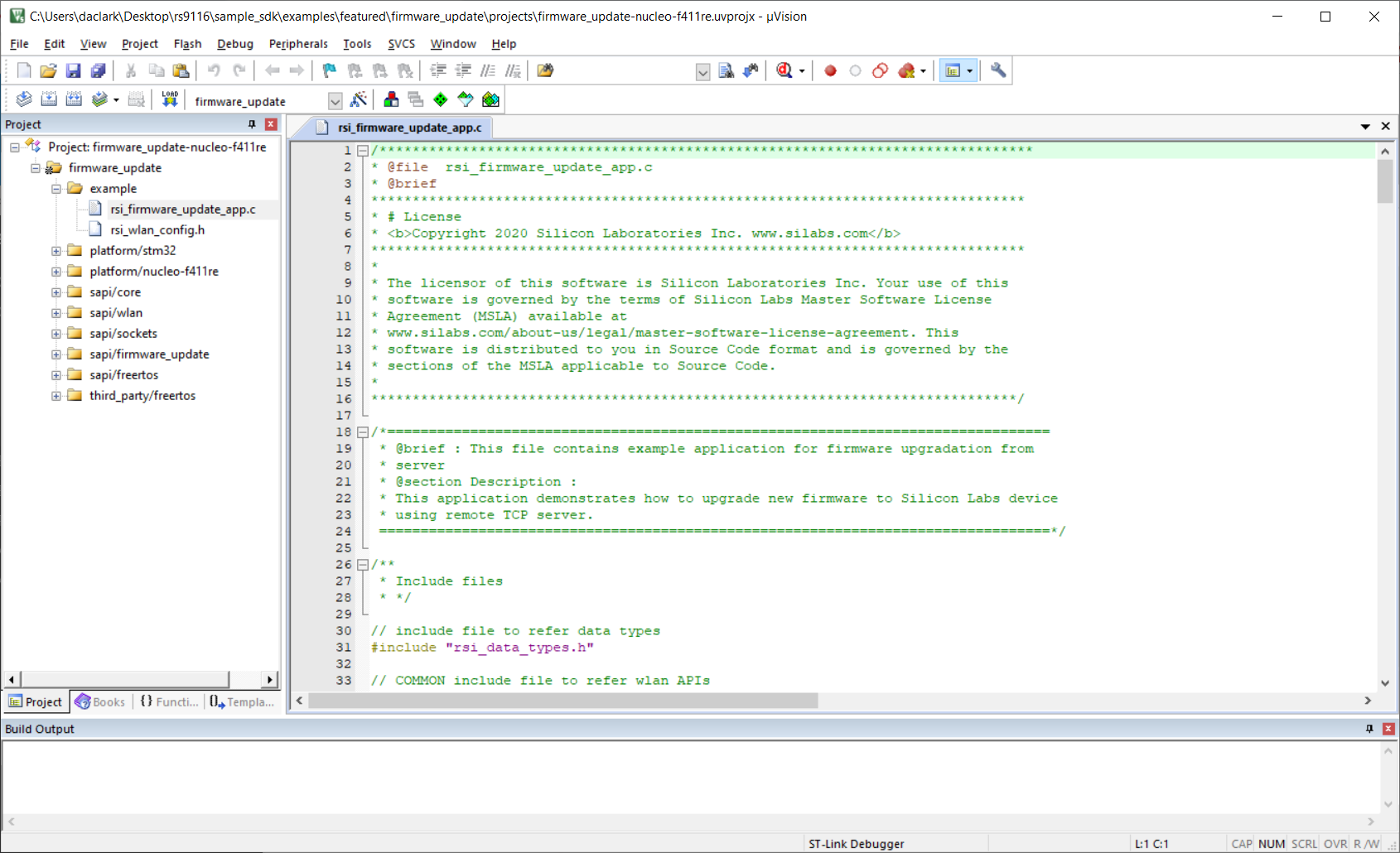
Task: Open the Peripherals menu
Action: click(298, 44)
